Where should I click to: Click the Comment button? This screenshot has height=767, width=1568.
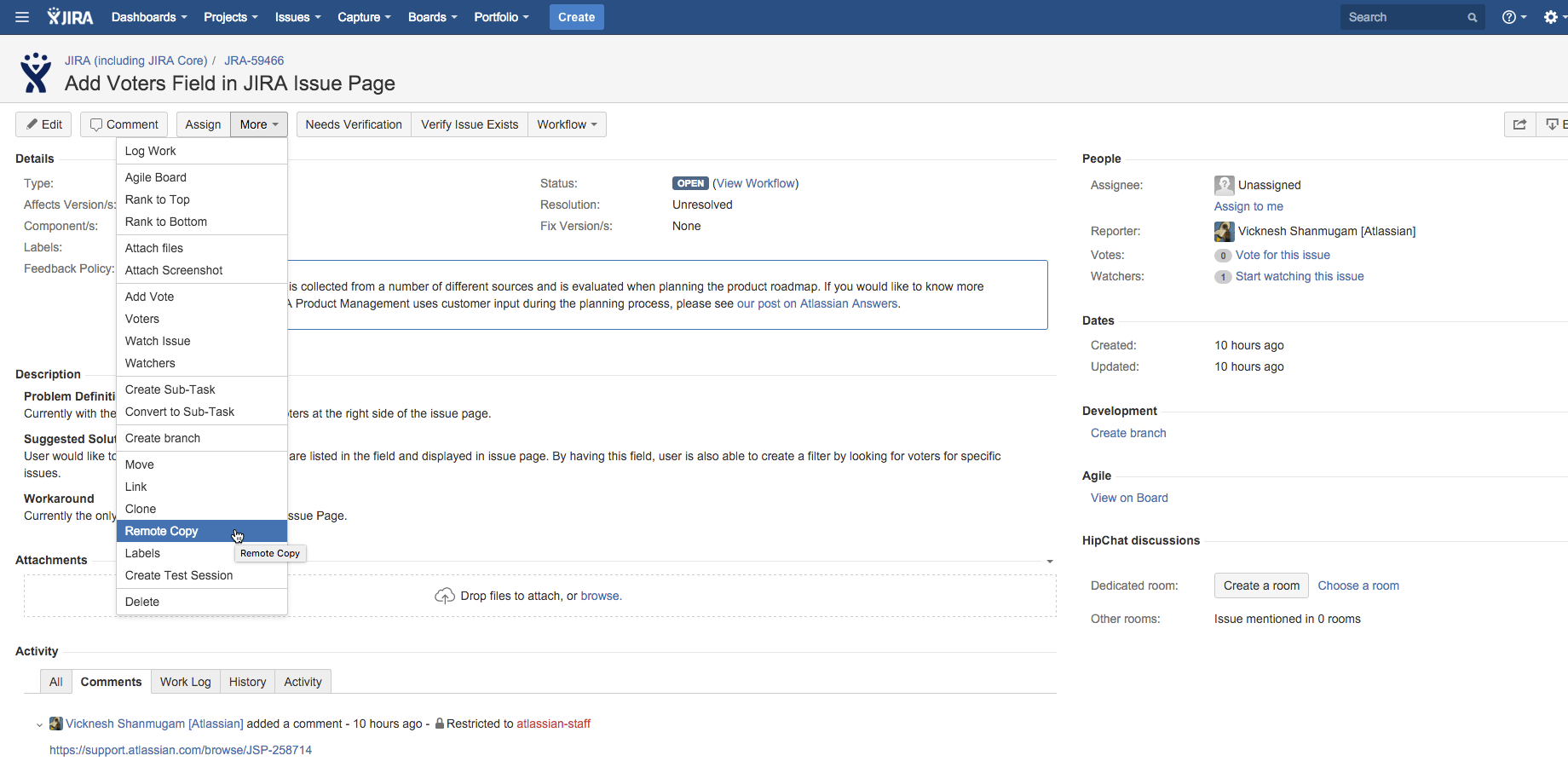(x=124, y=124)
